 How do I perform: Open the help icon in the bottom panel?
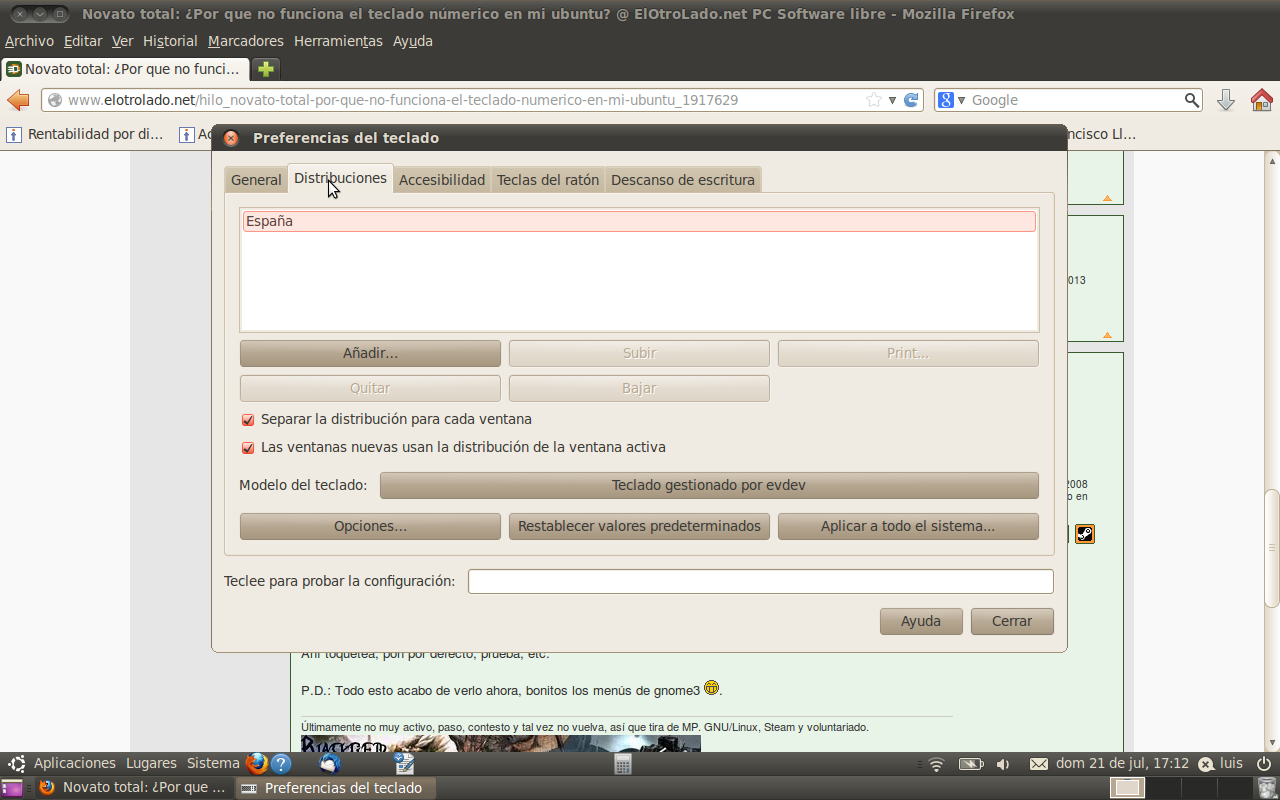(x=281, y=764)
